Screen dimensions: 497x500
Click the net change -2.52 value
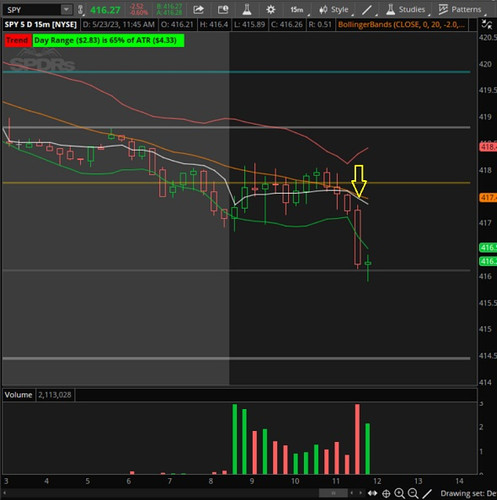pos(137,7)
